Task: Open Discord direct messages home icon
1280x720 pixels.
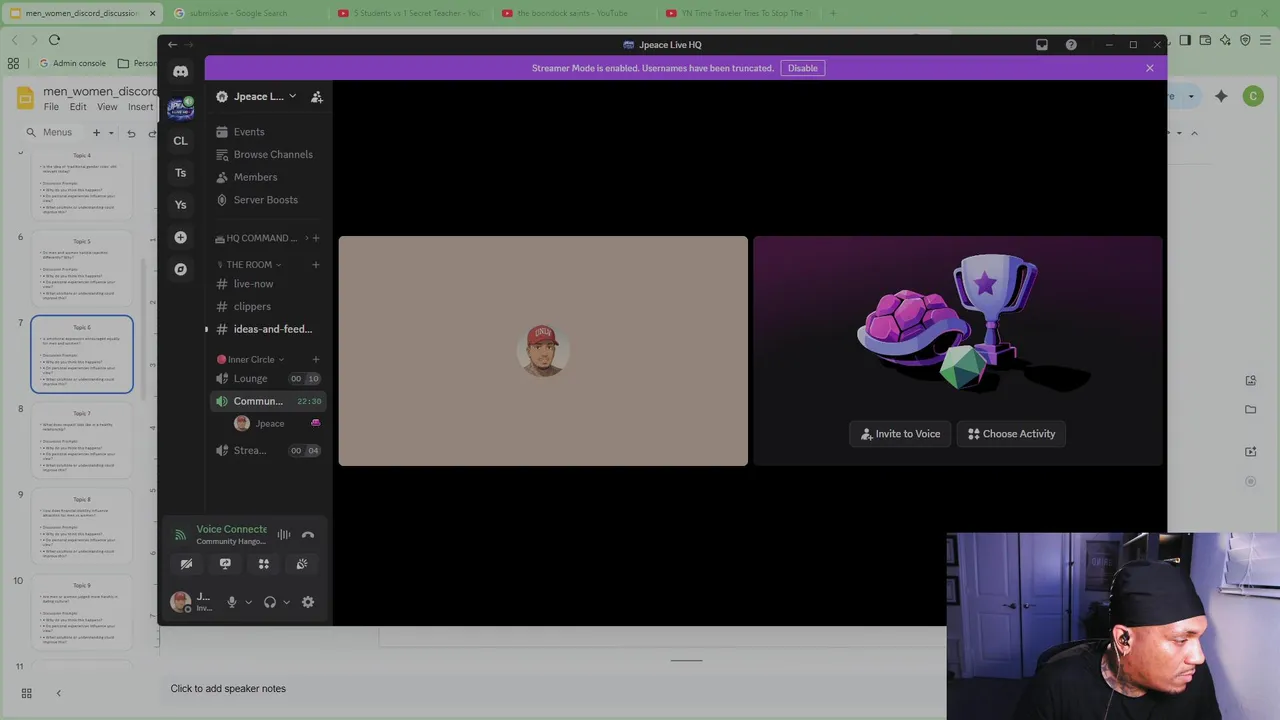Action: tap(180, 71)
